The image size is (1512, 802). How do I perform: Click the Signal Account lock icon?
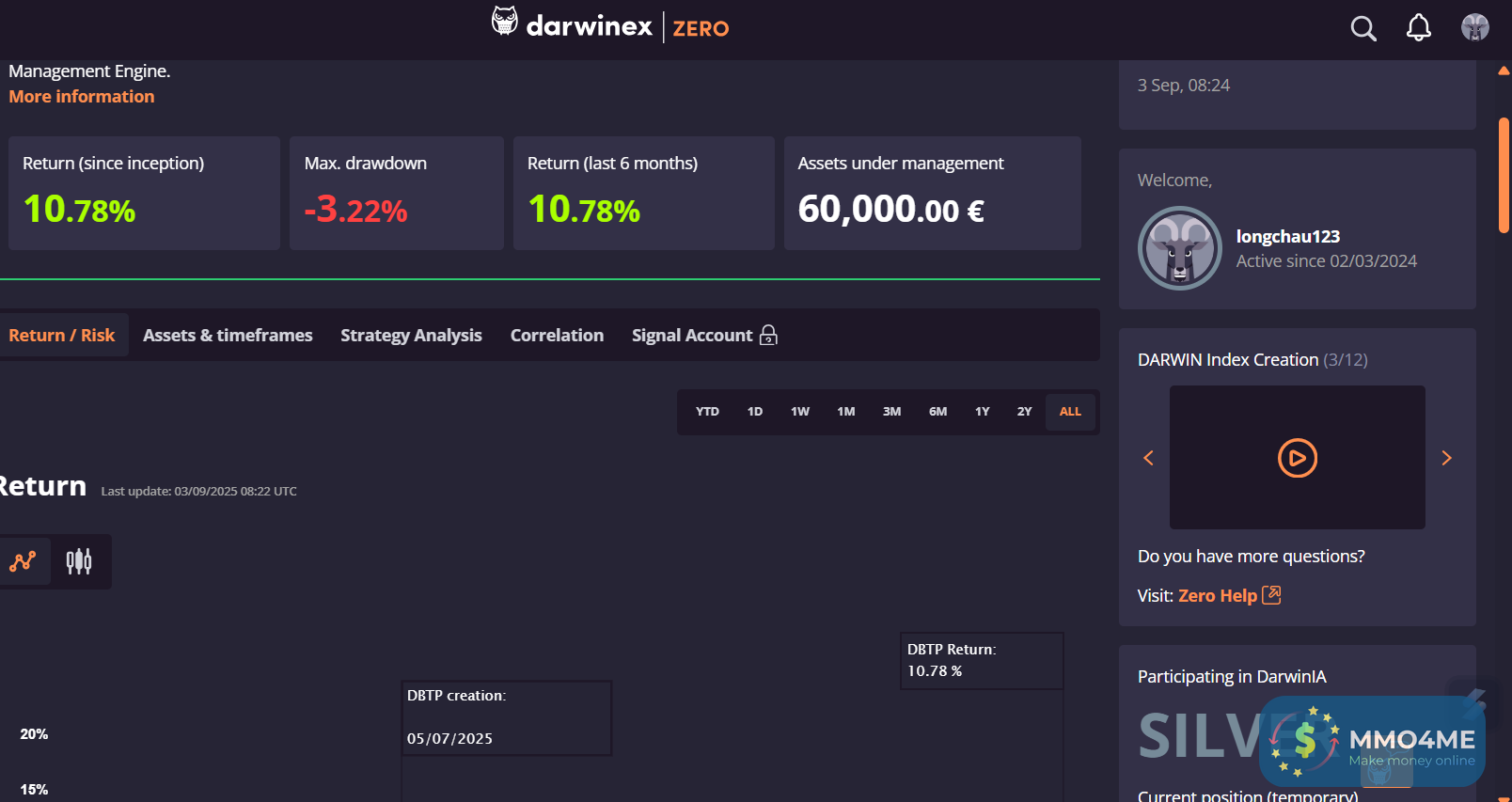point(768,335)
